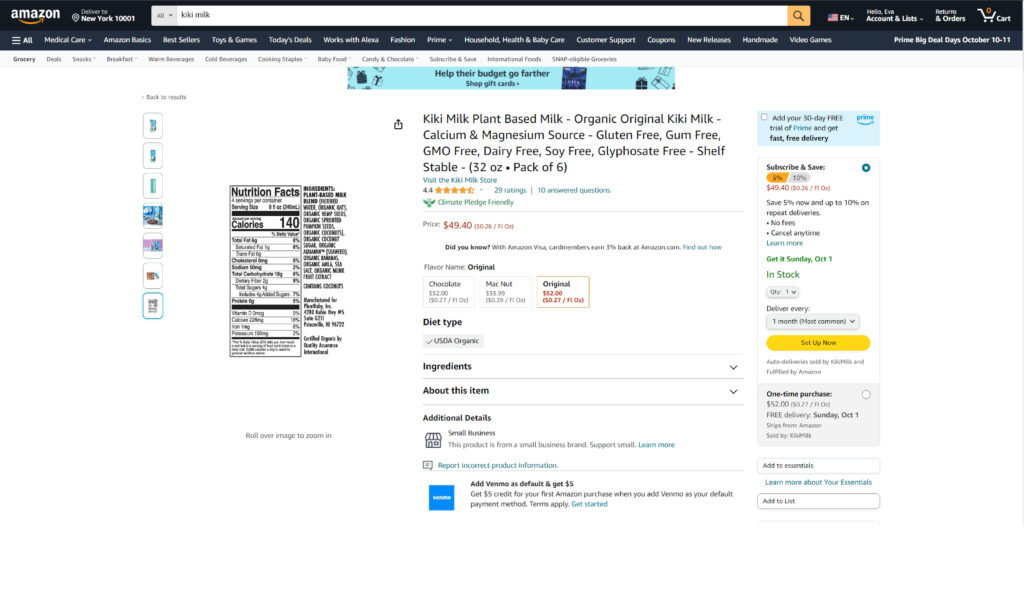This screenshot has height=590, width=1024.
Task: Select the Subscribe & Save radio button
Action: coord(866,168)
